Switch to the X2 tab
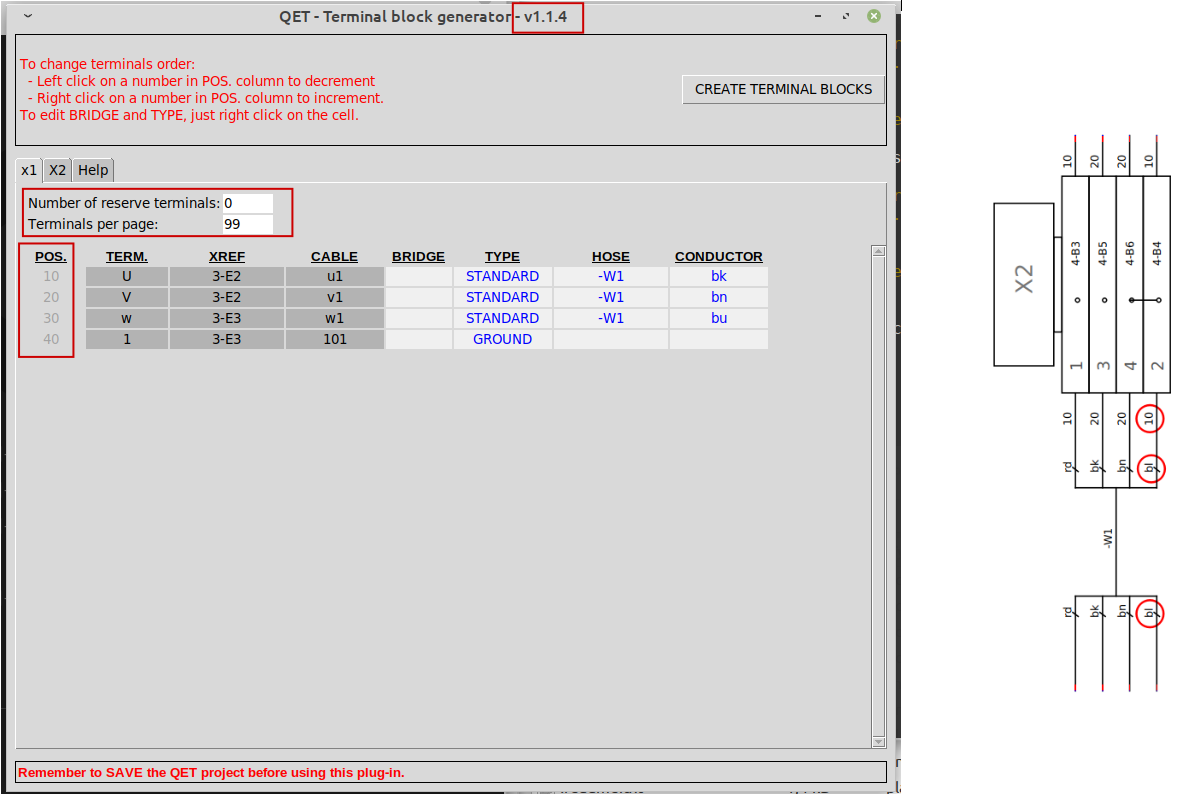Image resolution: width=1185 pixels, height=802 pixels. [58, 170]
